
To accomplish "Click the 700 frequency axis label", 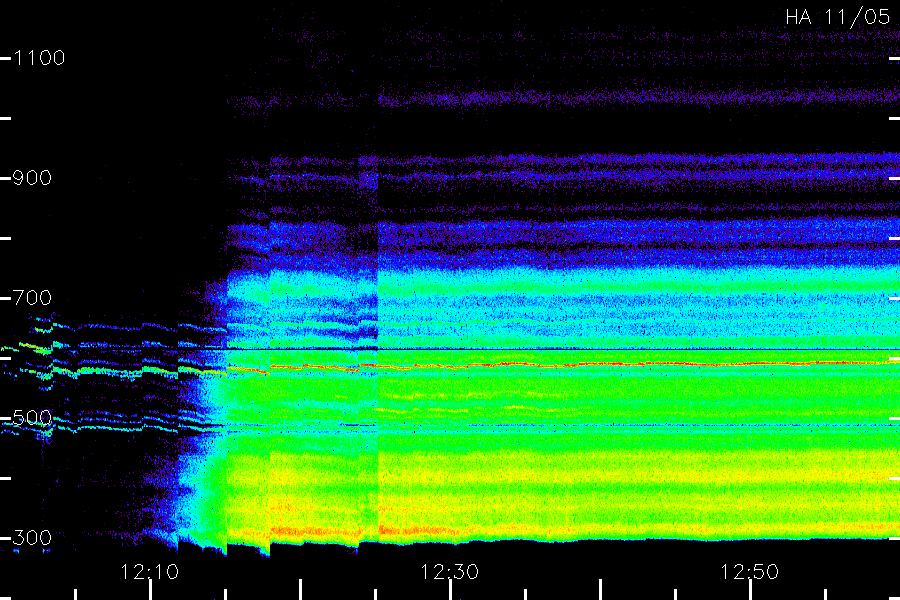I will (32, 298).
